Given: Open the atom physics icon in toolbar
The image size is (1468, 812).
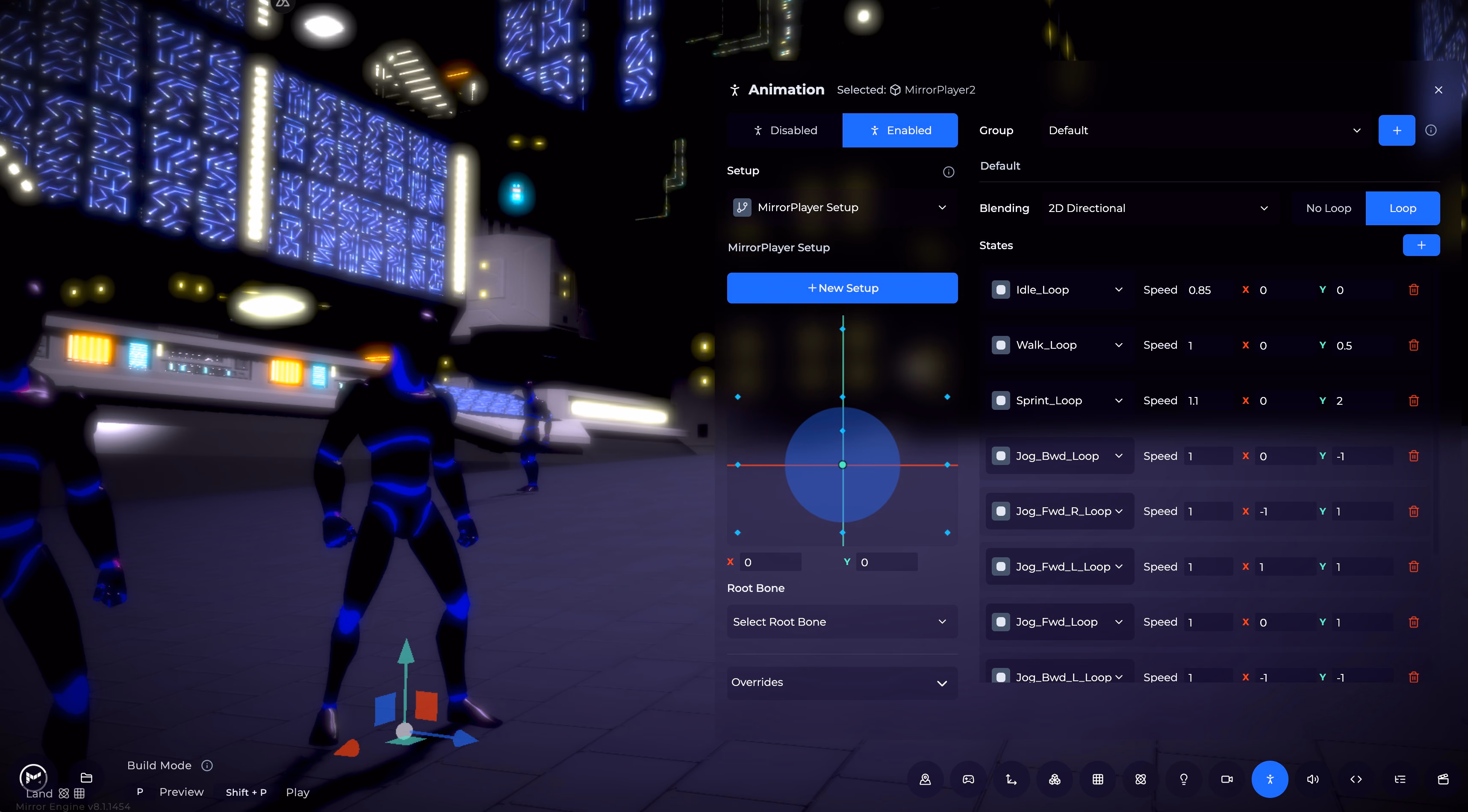Looking at the screenshot, I should [x=1140, y=779].
